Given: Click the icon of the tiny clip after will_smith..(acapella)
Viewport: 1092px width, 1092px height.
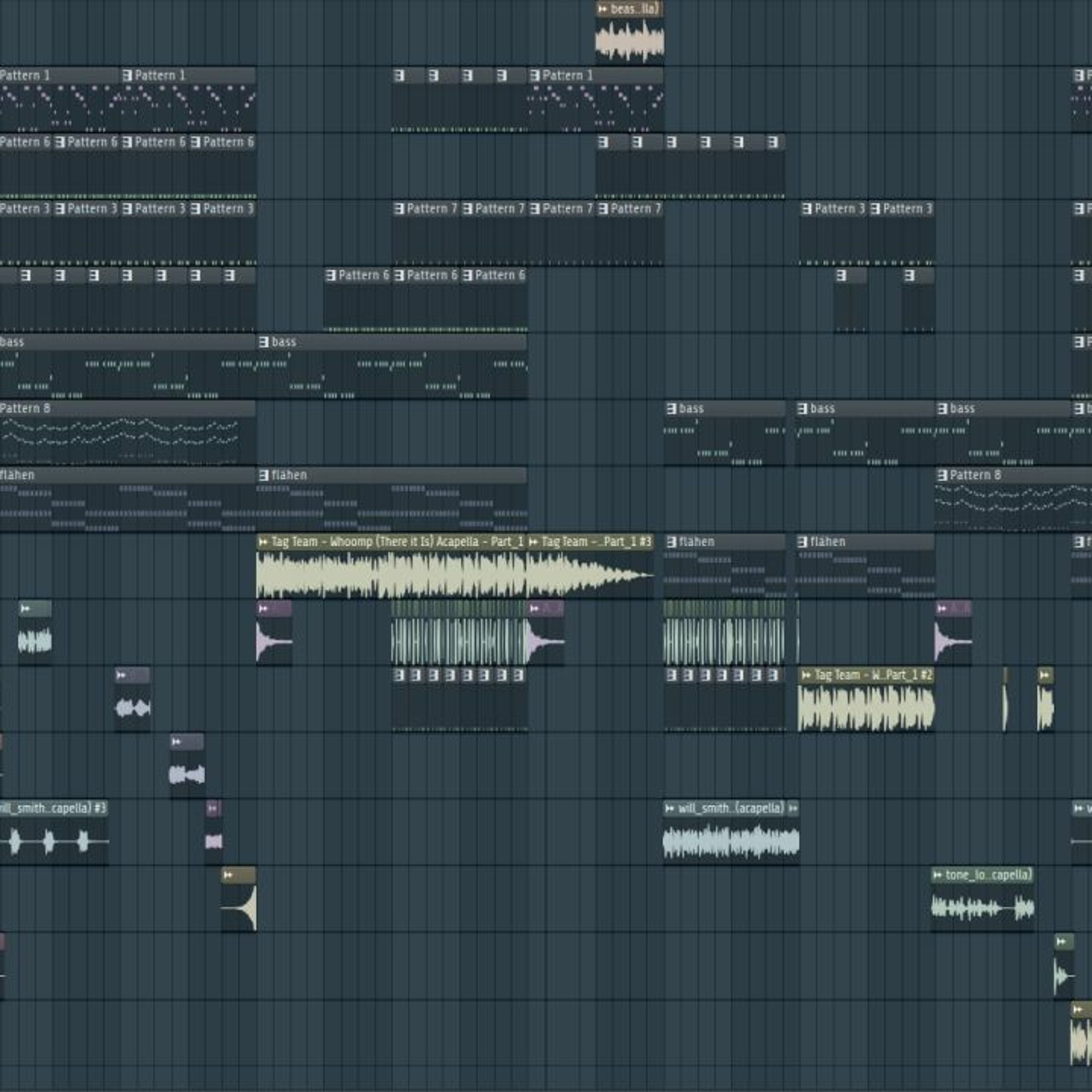Looking at the screenshot, I should click(793, 809).
